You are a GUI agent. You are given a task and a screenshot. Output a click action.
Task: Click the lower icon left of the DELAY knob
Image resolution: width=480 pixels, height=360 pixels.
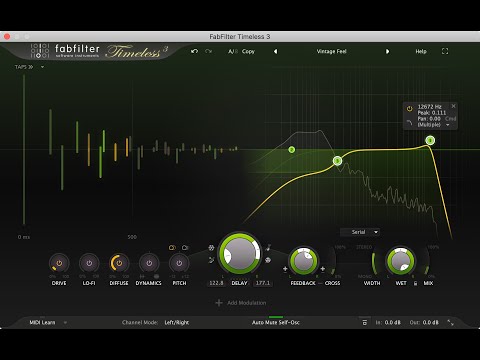point(211,260)
